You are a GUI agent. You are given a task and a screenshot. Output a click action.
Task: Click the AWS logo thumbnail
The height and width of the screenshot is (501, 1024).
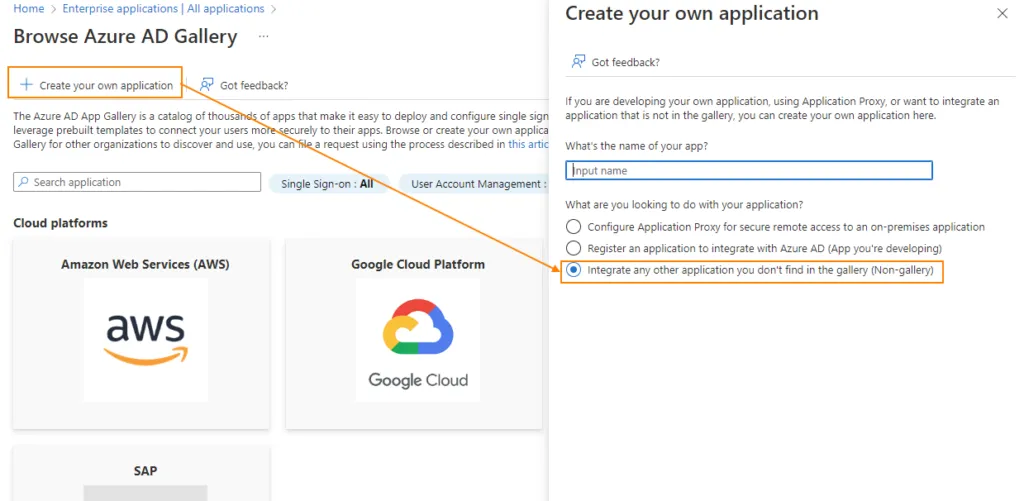click(146, 340)
